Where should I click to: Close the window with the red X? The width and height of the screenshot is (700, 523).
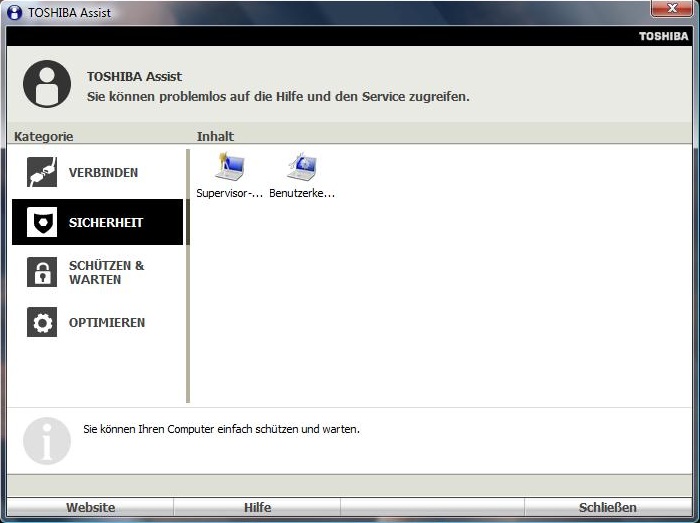pos(672,8)
